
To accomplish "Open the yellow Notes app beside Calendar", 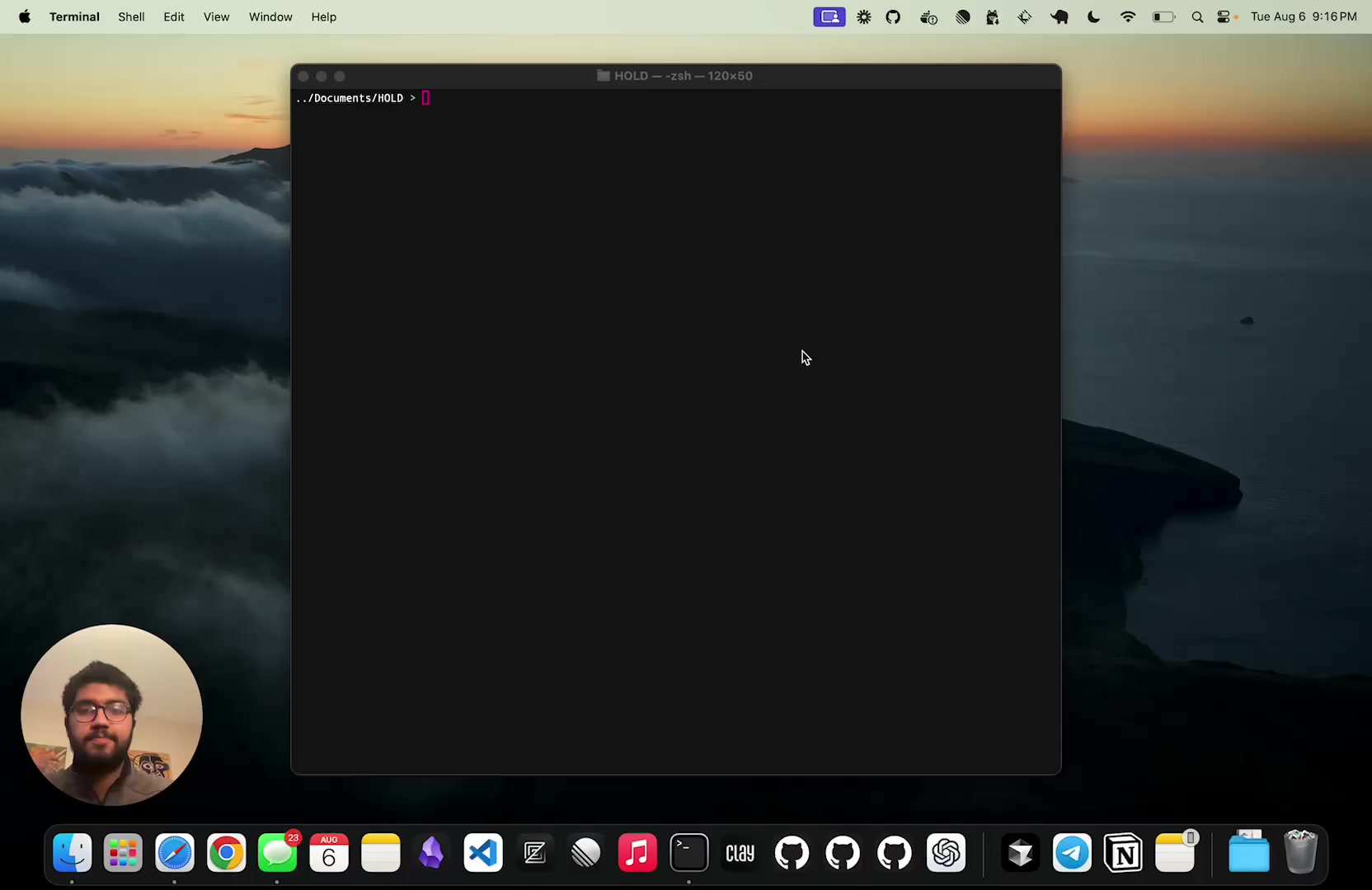I will 380,853.
